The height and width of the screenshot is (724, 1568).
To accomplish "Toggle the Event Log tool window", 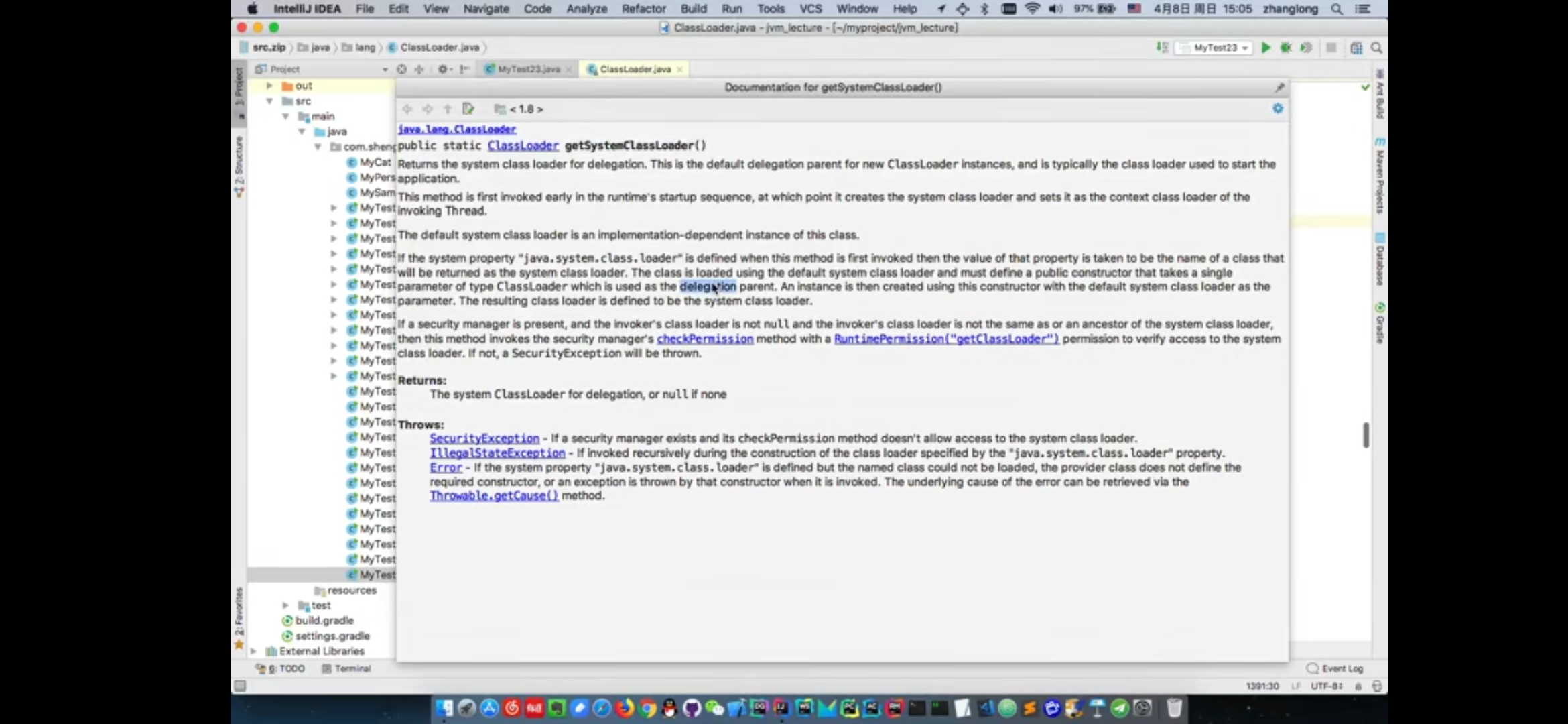I will point(1335,668).
